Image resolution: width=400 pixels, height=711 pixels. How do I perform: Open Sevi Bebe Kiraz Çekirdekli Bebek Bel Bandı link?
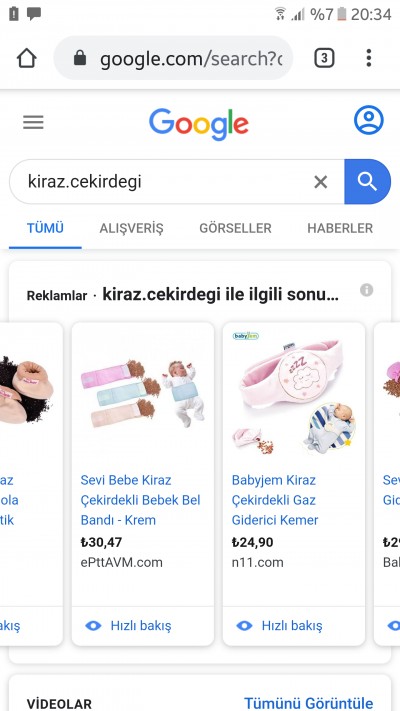point(141,500)
